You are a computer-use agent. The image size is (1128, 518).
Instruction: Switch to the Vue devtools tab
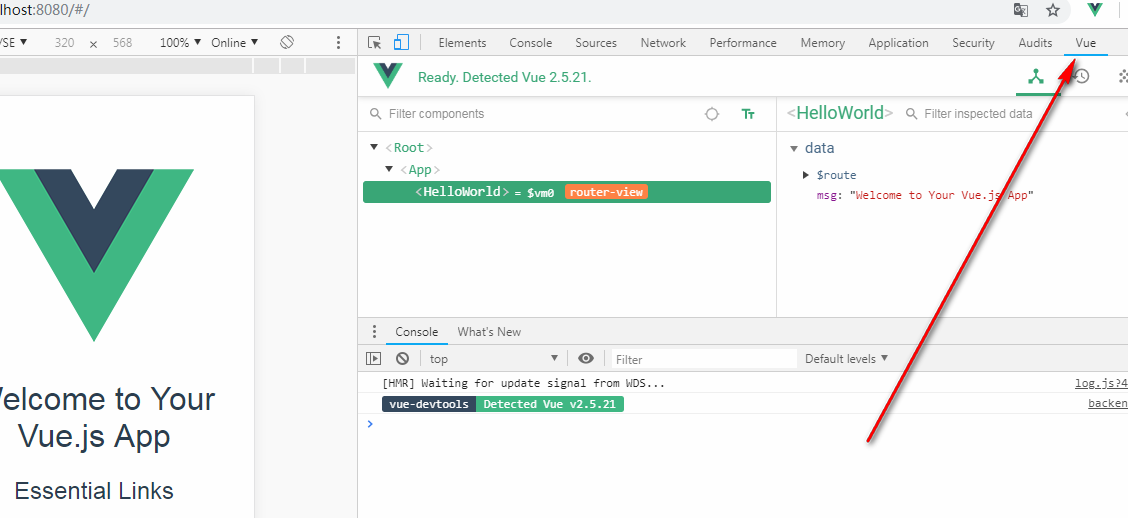[x=1086, y=43]
